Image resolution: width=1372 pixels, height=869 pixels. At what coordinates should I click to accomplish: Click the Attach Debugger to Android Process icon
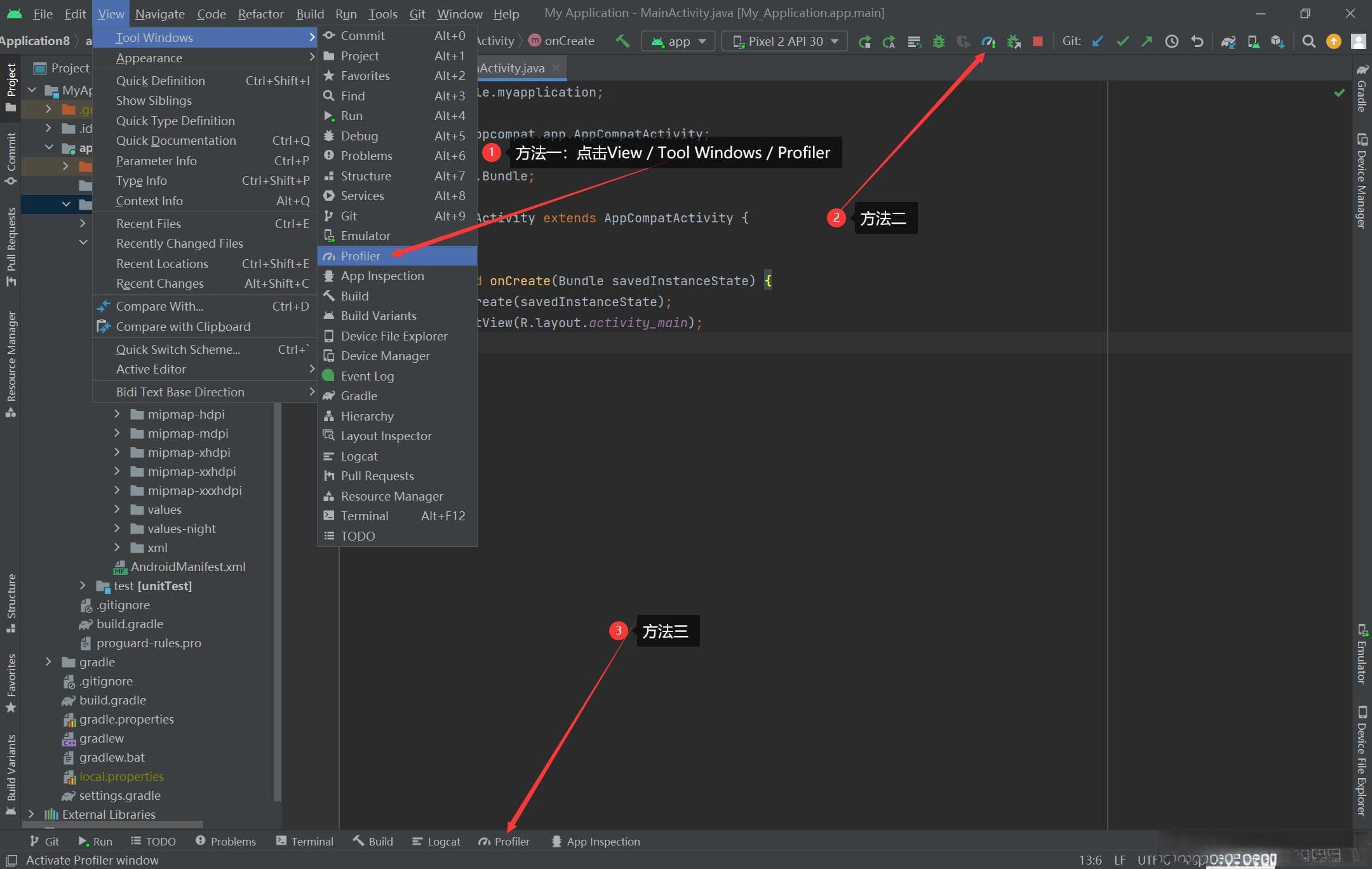pyautogui.click(x=1014, y=41)
